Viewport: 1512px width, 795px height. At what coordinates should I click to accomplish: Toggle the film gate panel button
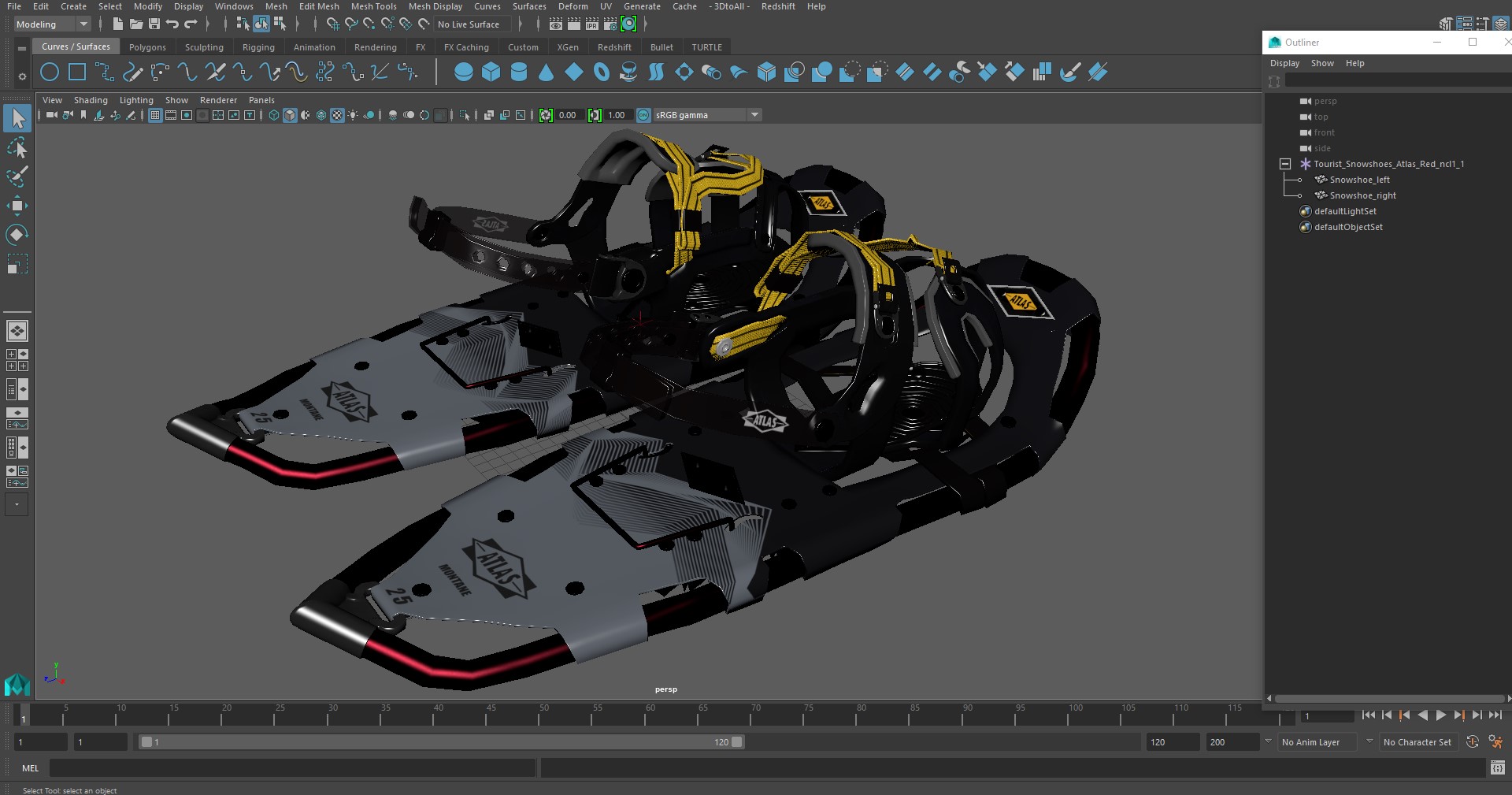point(171,115)
